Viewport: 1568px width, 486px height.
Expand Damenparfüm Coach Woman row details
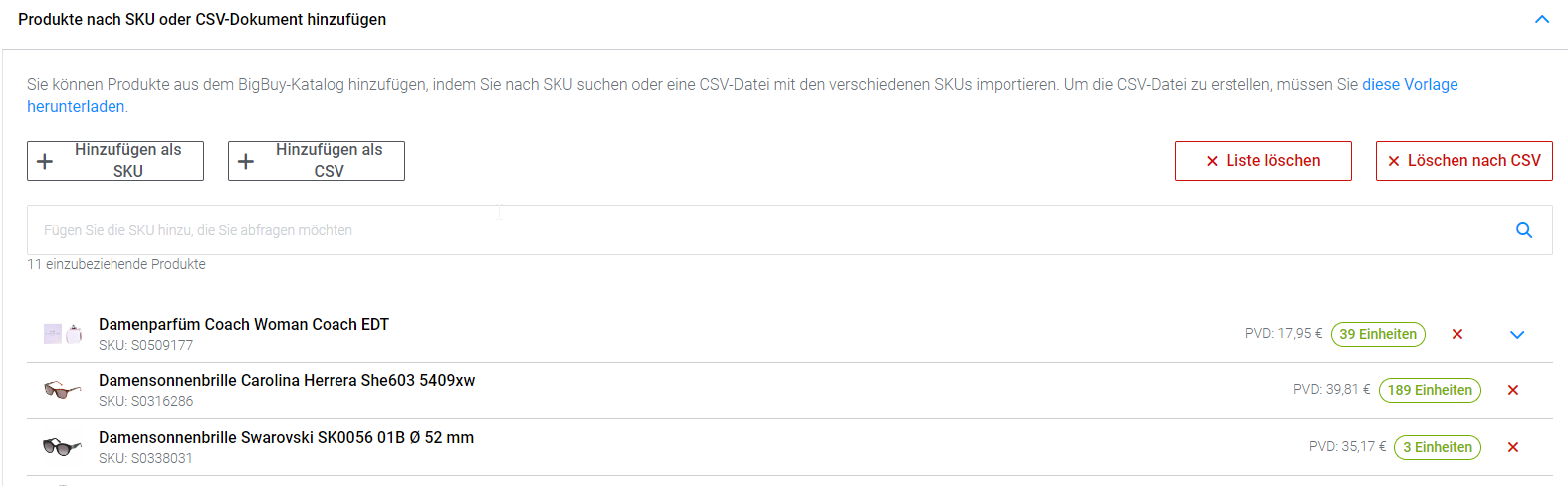[1517, 334]
